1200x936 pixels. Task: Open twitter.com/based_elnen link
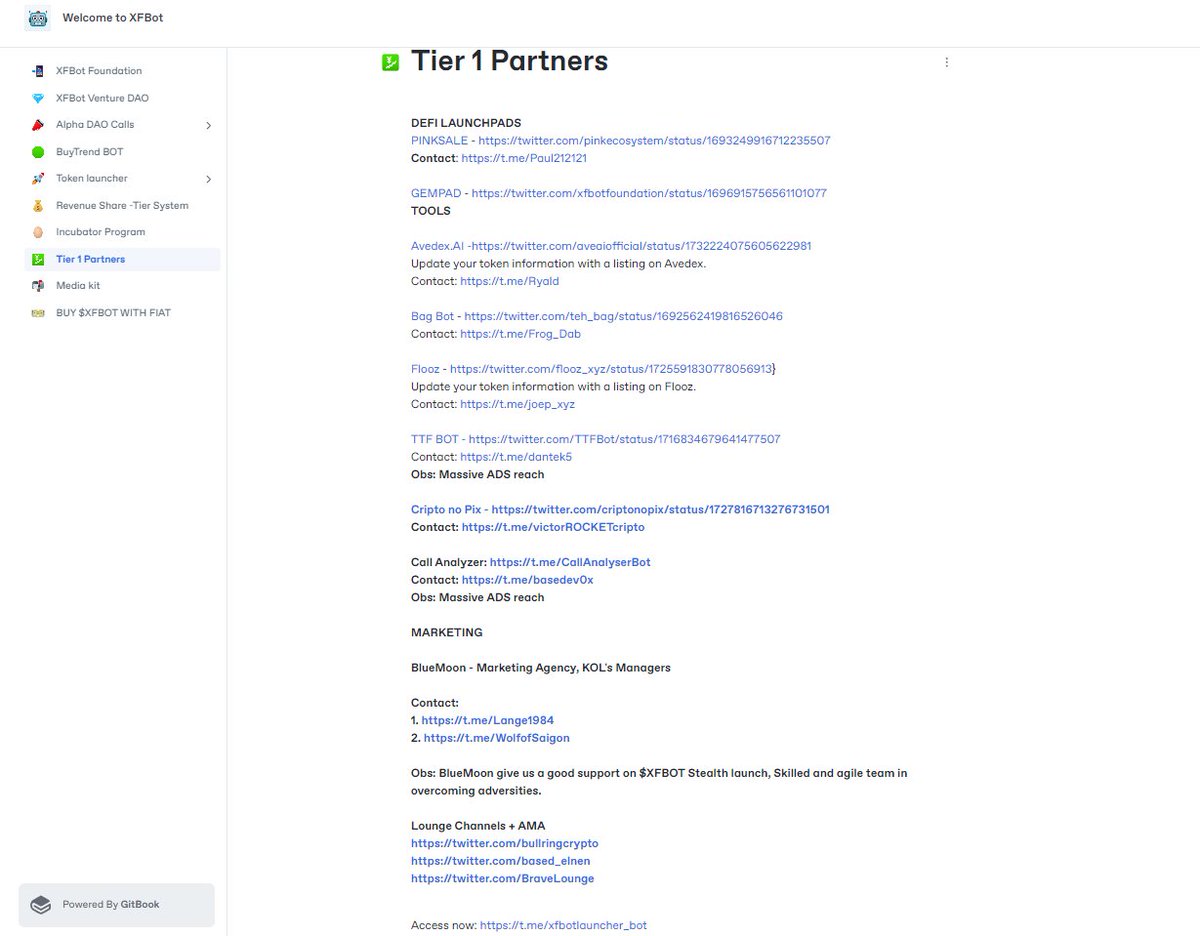click(x=500, y=861)
